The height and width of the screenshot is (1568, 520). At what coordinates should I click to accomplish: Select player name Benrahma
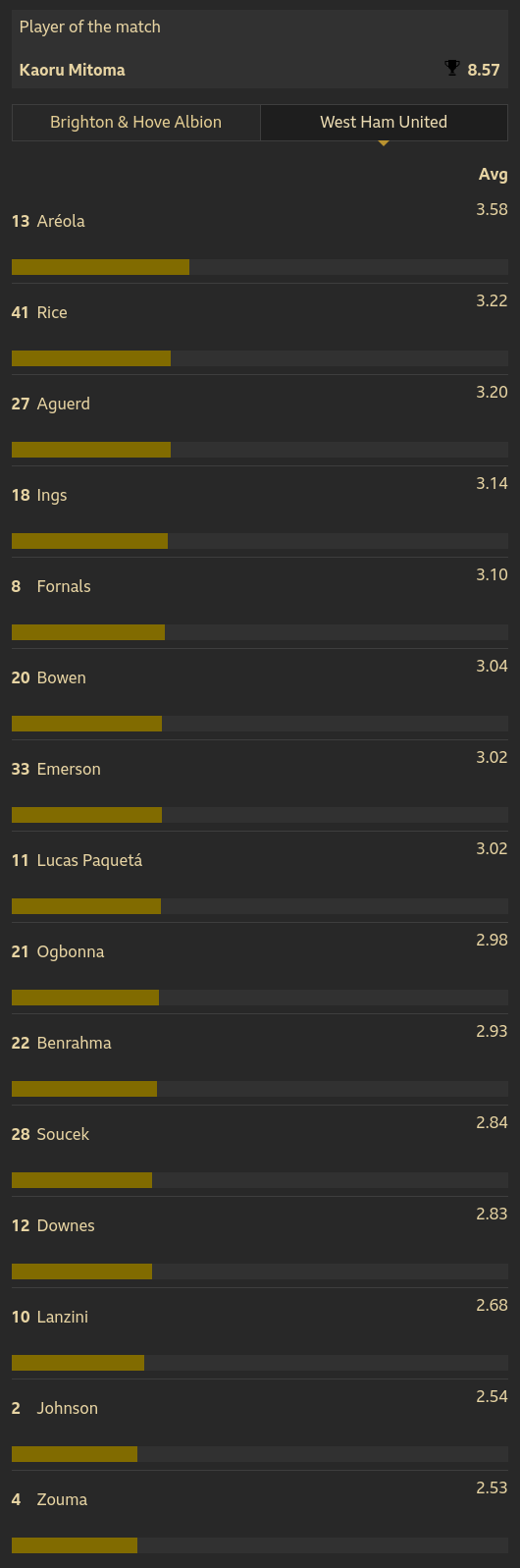(74, 1043)
